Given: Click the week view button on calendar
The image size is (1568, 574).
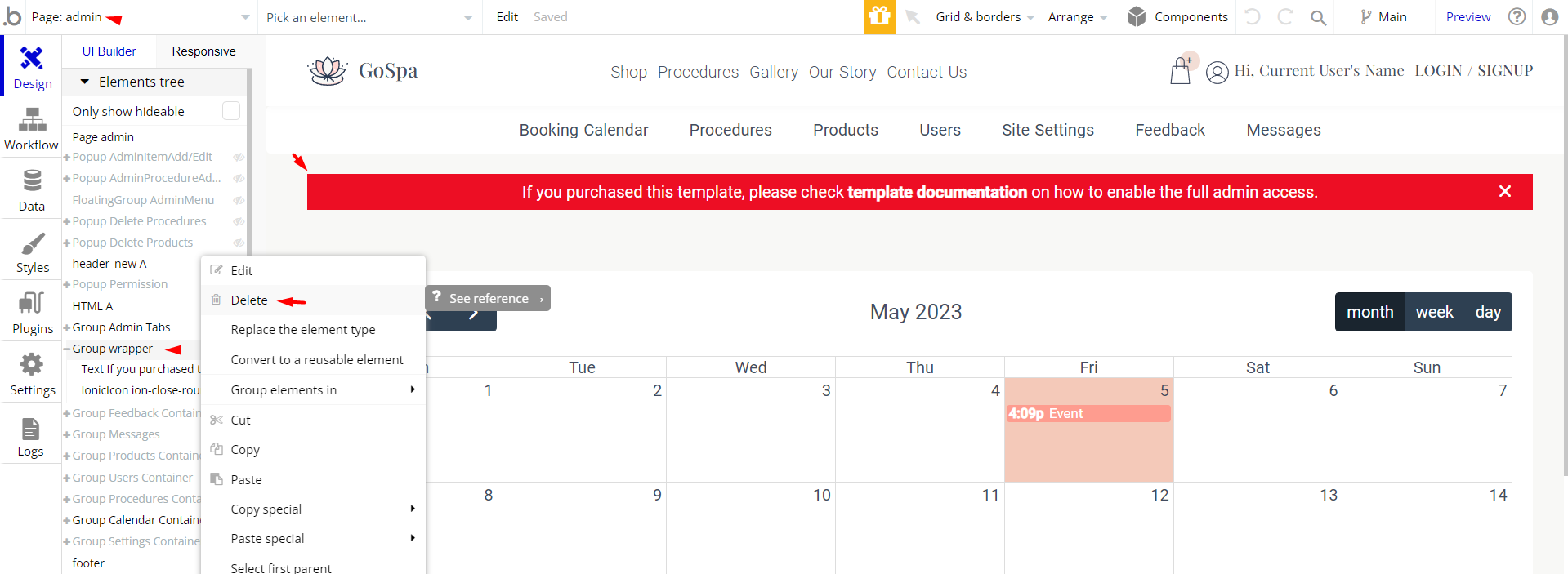Looking at the screenshot, I should (x=1434, y=312).
